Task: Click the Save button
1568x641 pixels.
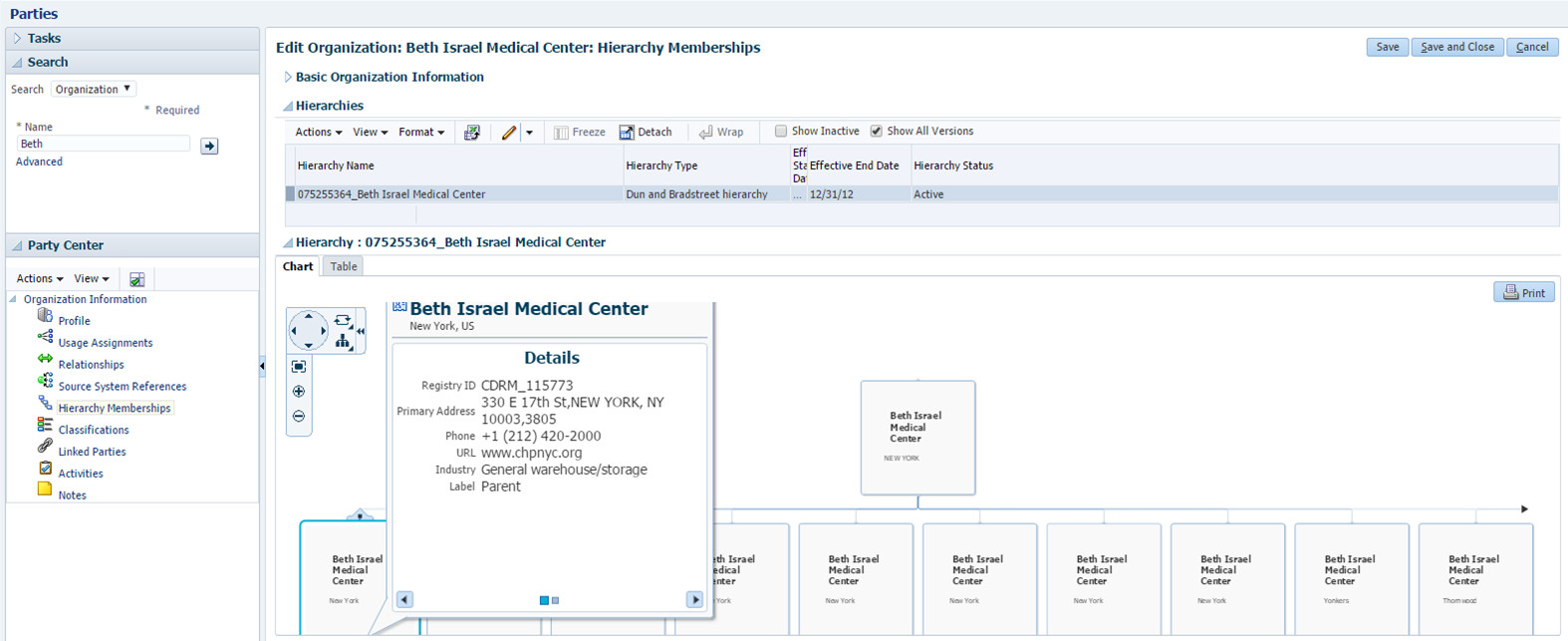Action: (1388, 47)
